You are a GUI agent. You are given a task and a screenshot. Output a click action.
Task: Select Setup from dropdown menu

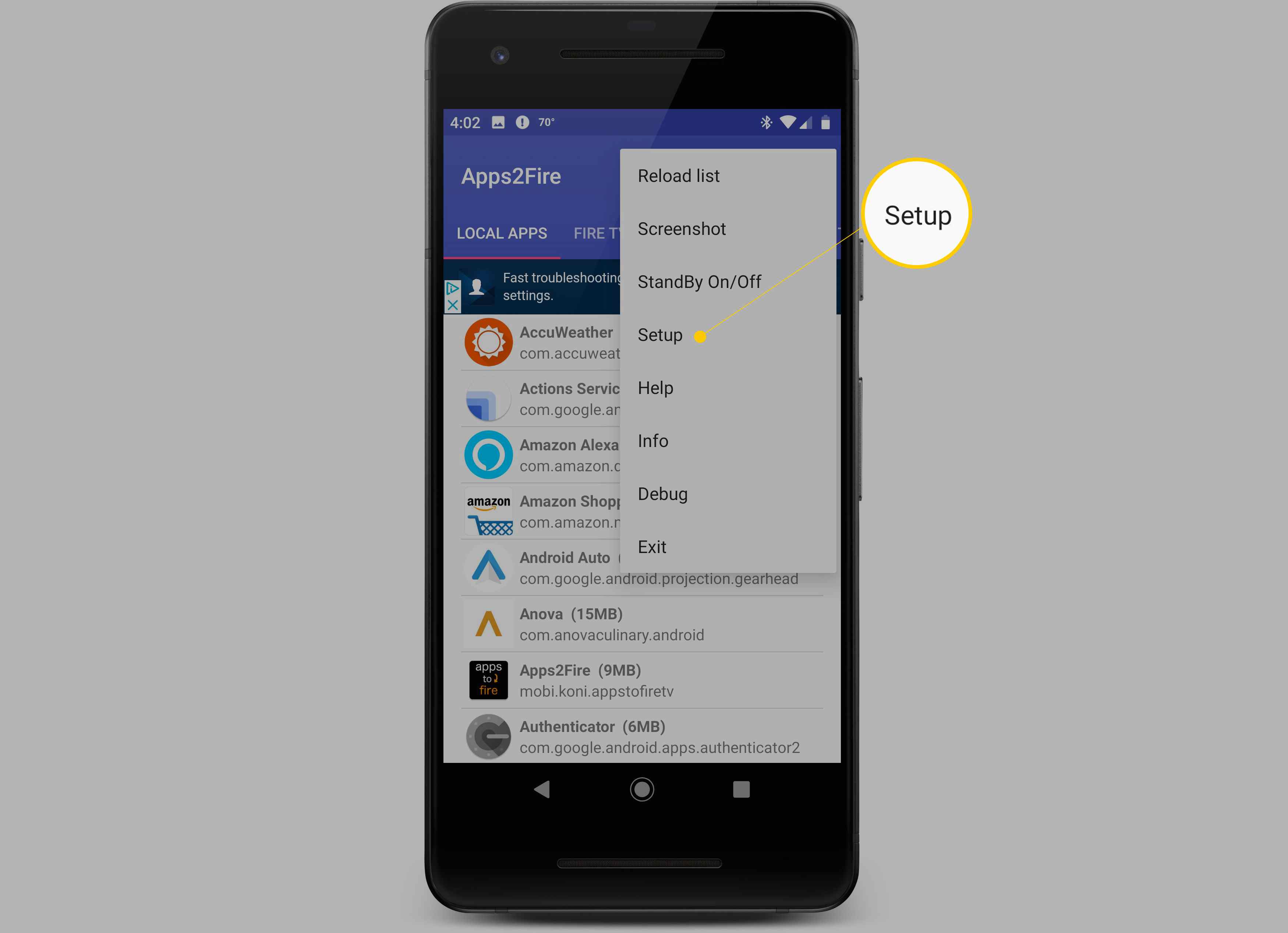coord(660,334)
